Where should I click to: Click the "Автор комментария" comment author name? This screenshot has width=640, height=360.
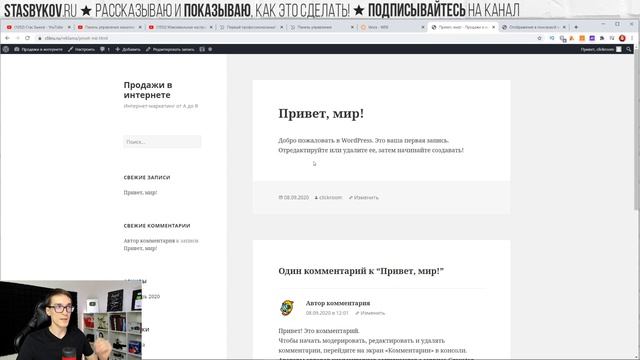[338, 303]
